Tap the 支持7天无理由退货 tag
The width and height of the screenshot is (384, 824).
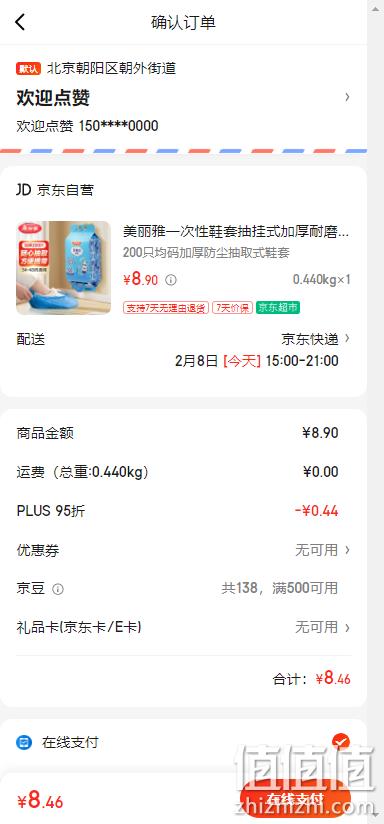[166, 307]
